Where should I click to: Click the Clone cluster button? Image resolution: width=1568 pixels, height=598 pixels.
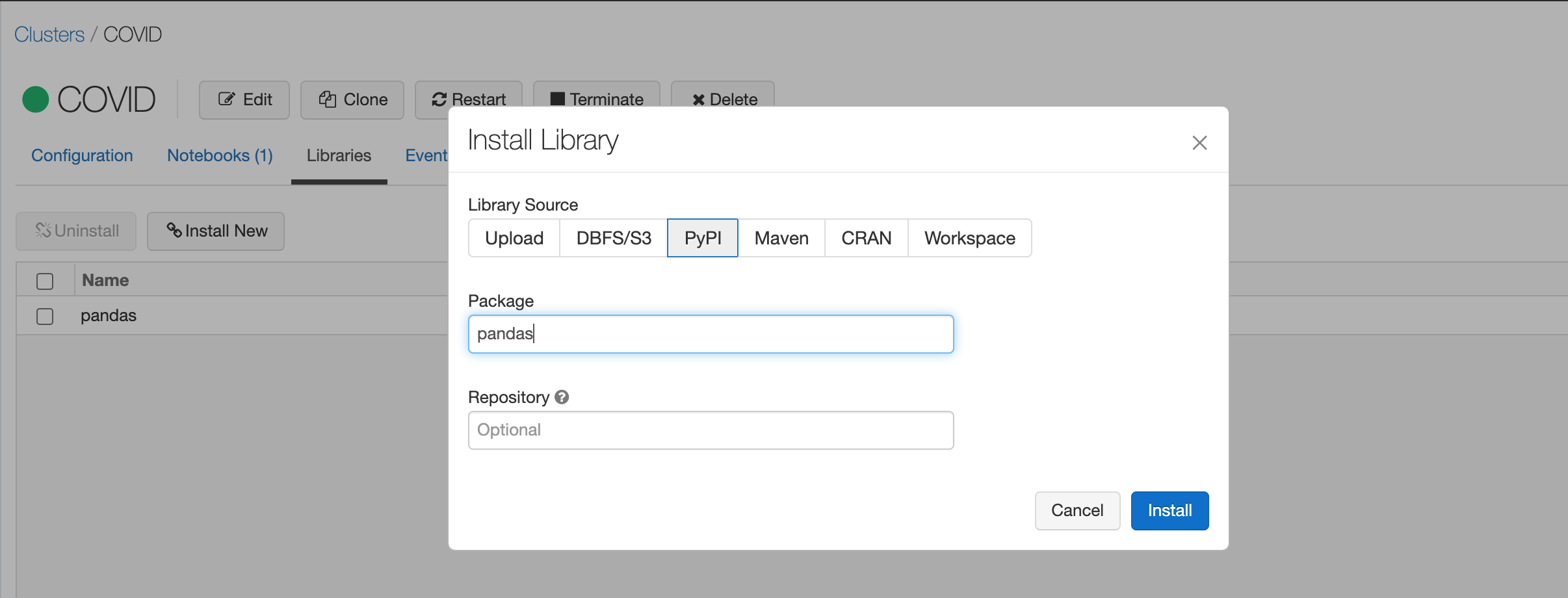click(x=352, y=100)
